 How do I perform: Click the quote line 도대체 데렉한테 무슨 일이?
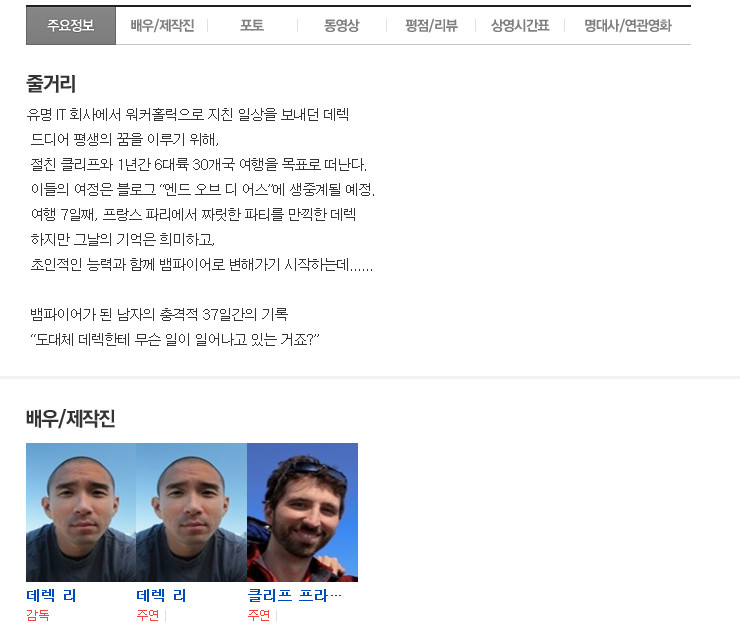click(175, 339)
